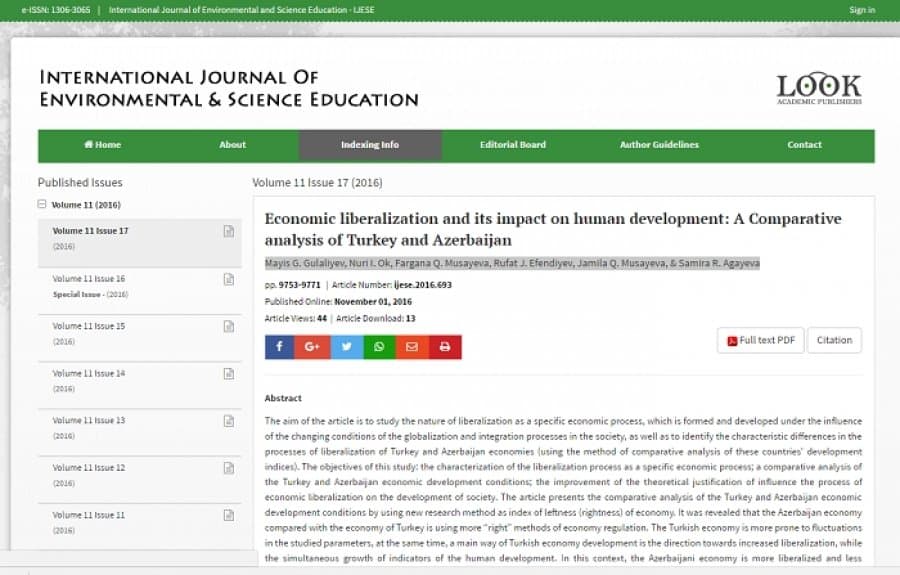
Task: Go to Home in navigation bar
Action: pyautogui.click(x=103, y=145)
